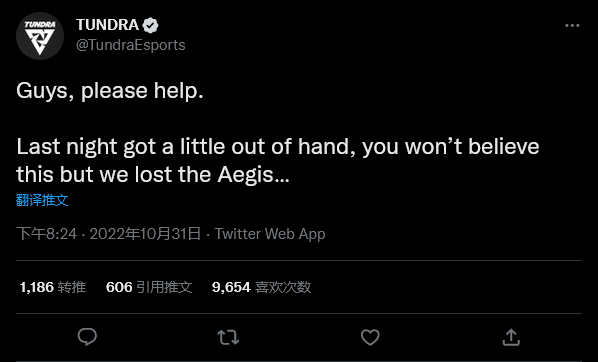Click the Tundra logo profile avatar
This screenshot has height=362, width=598.
40,36
